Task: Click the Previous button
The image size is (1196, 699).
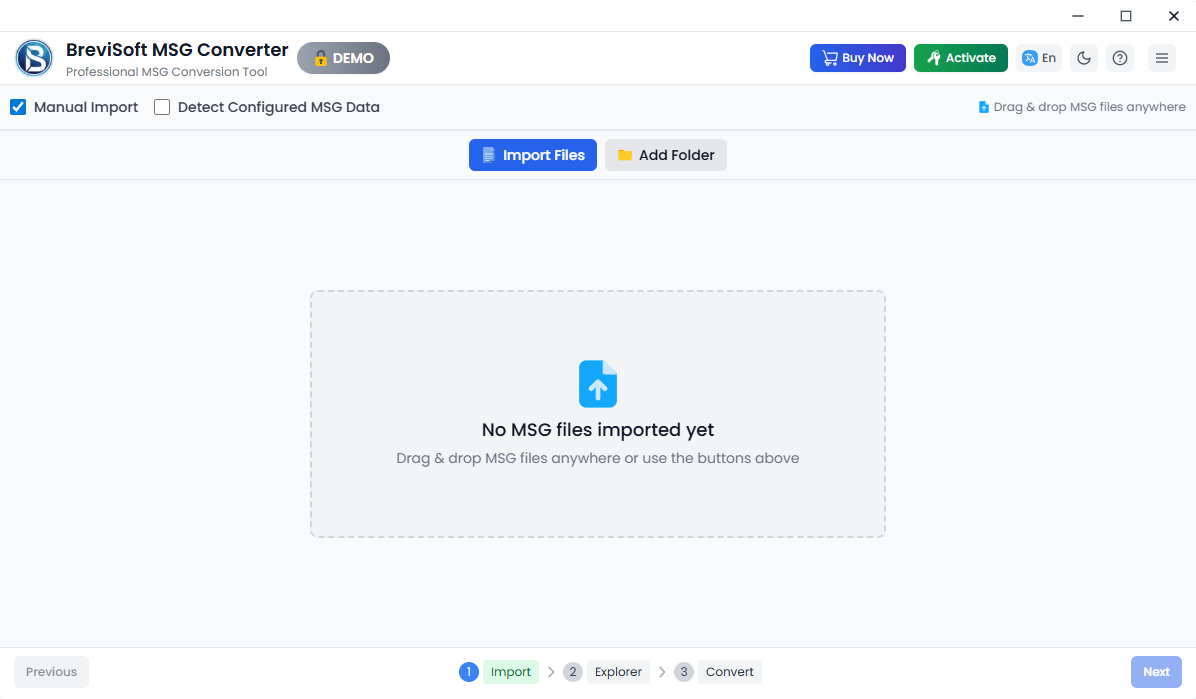Action: pyautogui.click(x=51, y=672)
